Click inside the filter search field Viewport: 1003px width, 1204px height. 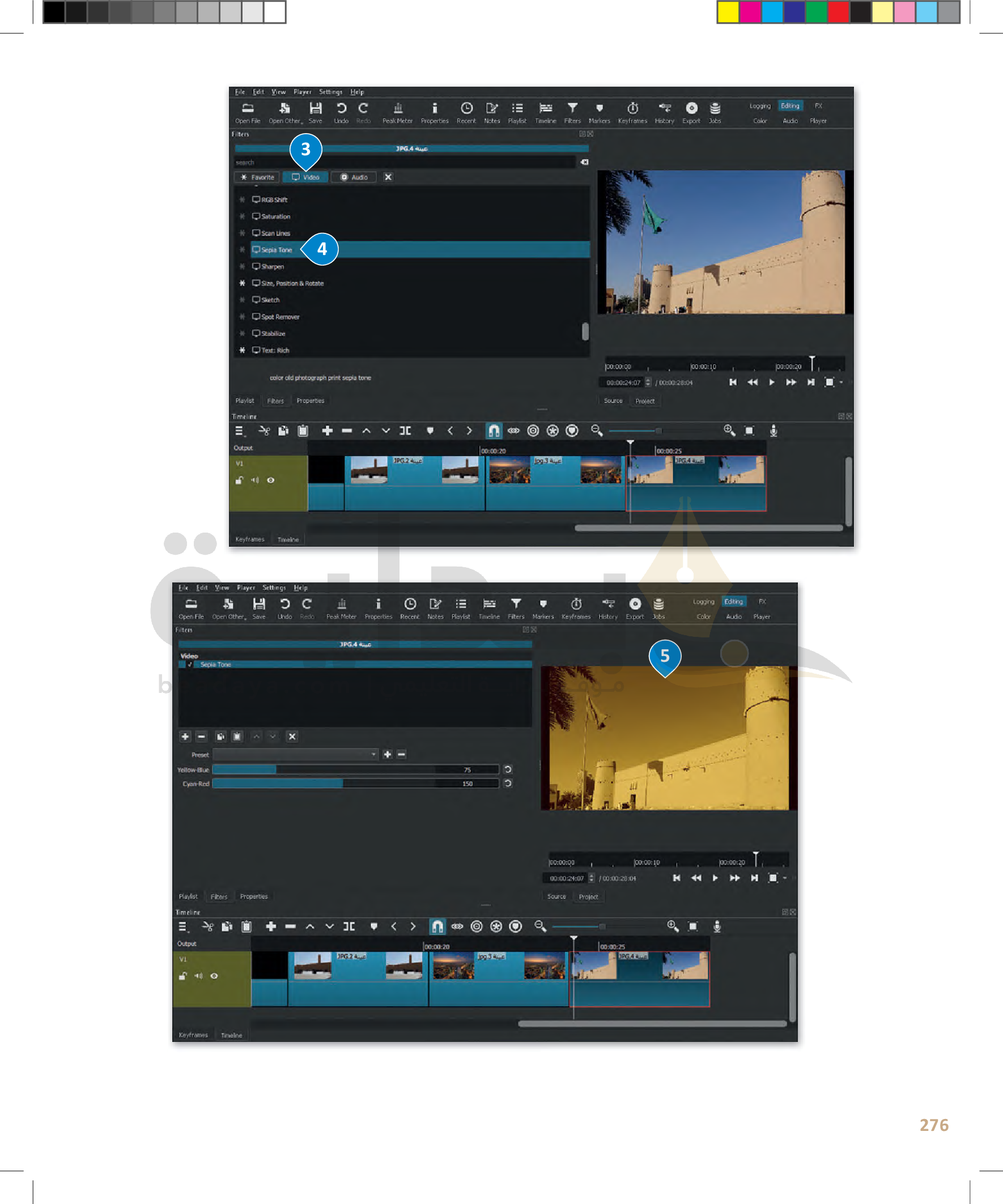pos(401,162)
